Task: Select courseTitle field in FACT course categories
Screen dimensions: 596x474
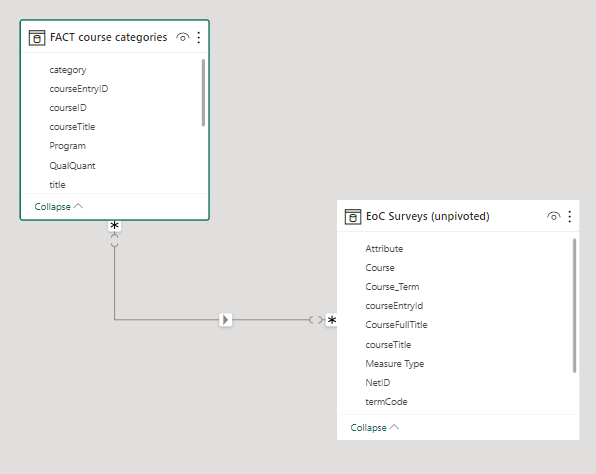Action: tap(72, 127)
